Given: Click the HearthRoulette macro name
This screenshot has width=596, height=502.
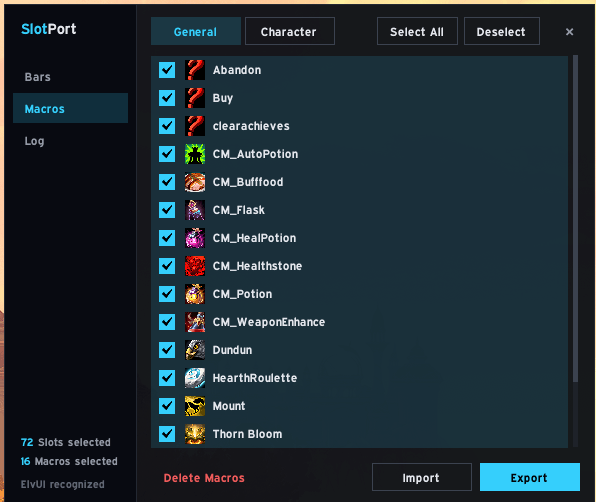Looking at the screenshot, I should coord(255,378).
